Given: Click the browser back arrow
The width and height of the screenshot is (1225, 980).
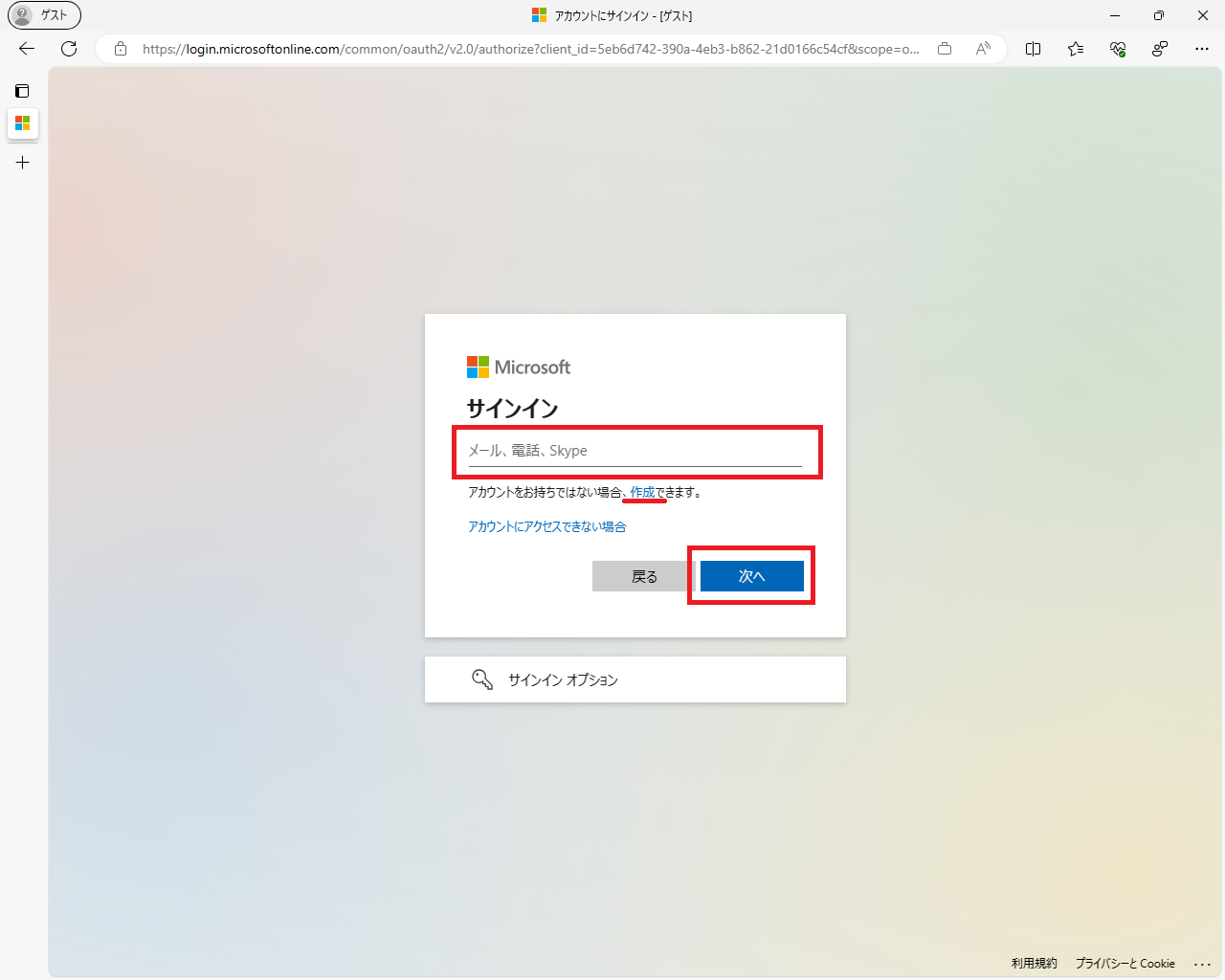Looking at the screenshot, I should [27, 49].
